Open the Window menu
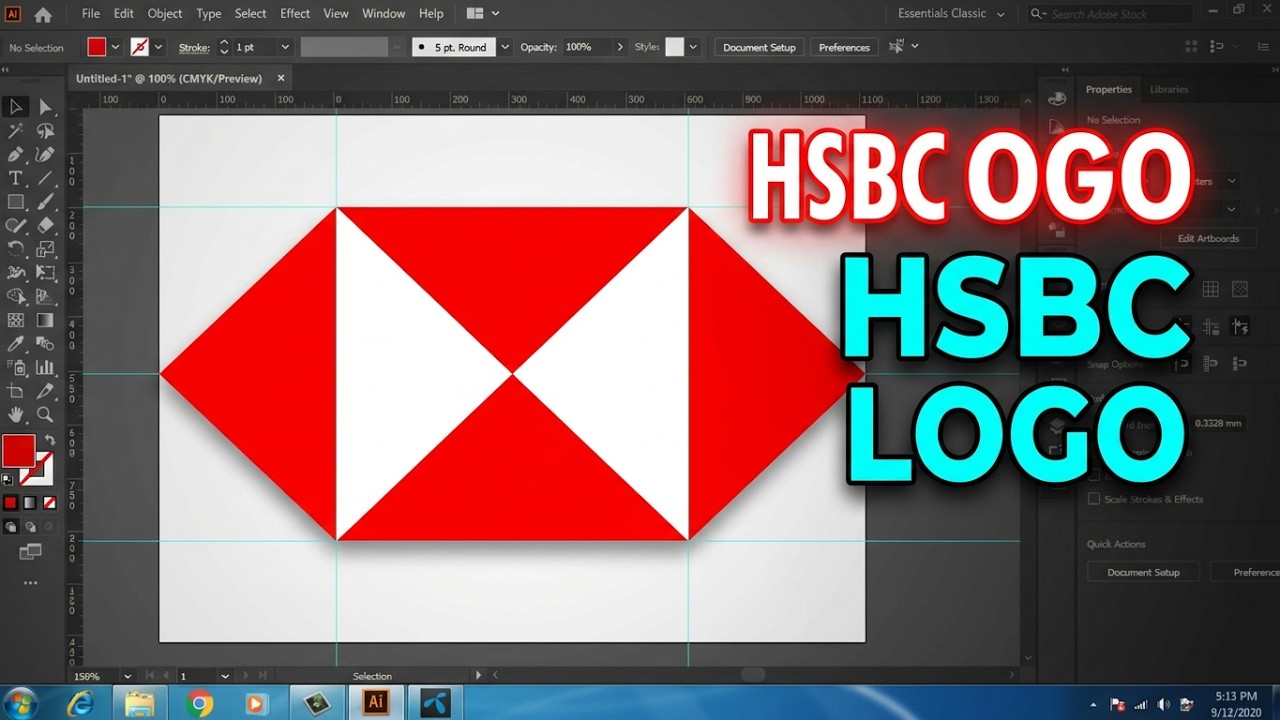Screen dimensions: 1280x720 384,14
